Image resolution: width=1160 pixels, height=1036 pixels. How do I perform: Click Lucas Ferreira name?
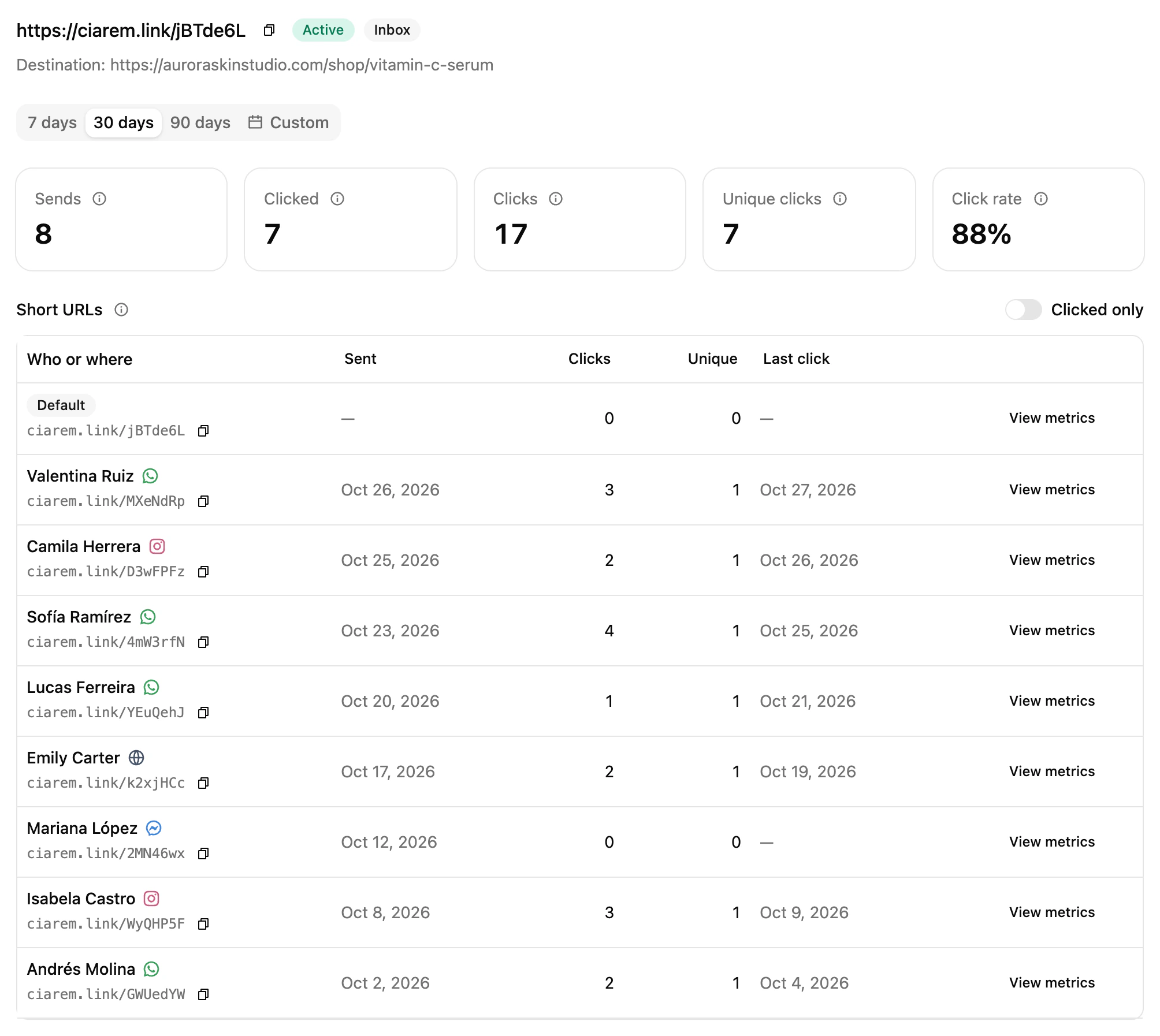tap(81, 687)
